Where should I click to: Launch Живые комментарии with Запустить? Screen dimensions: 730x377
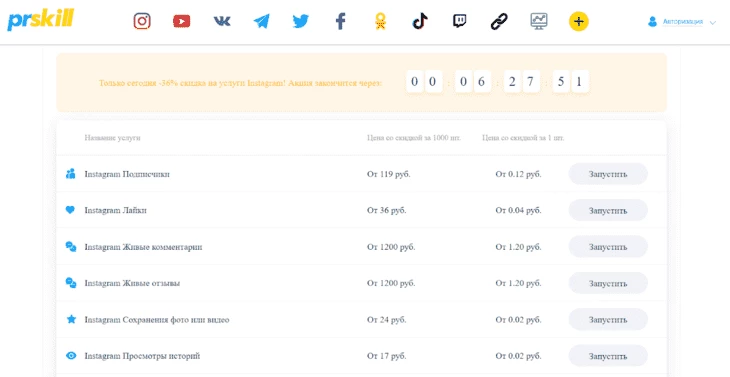coord(608,247)
